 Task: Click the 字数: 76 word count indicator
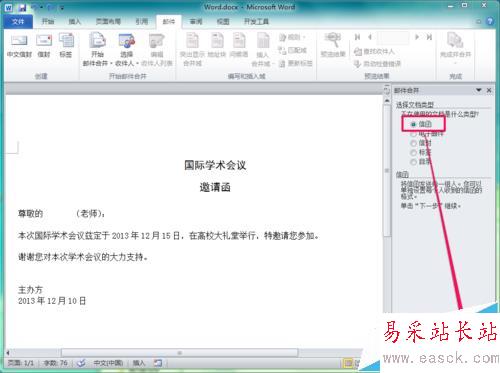(x=55, y=363)
